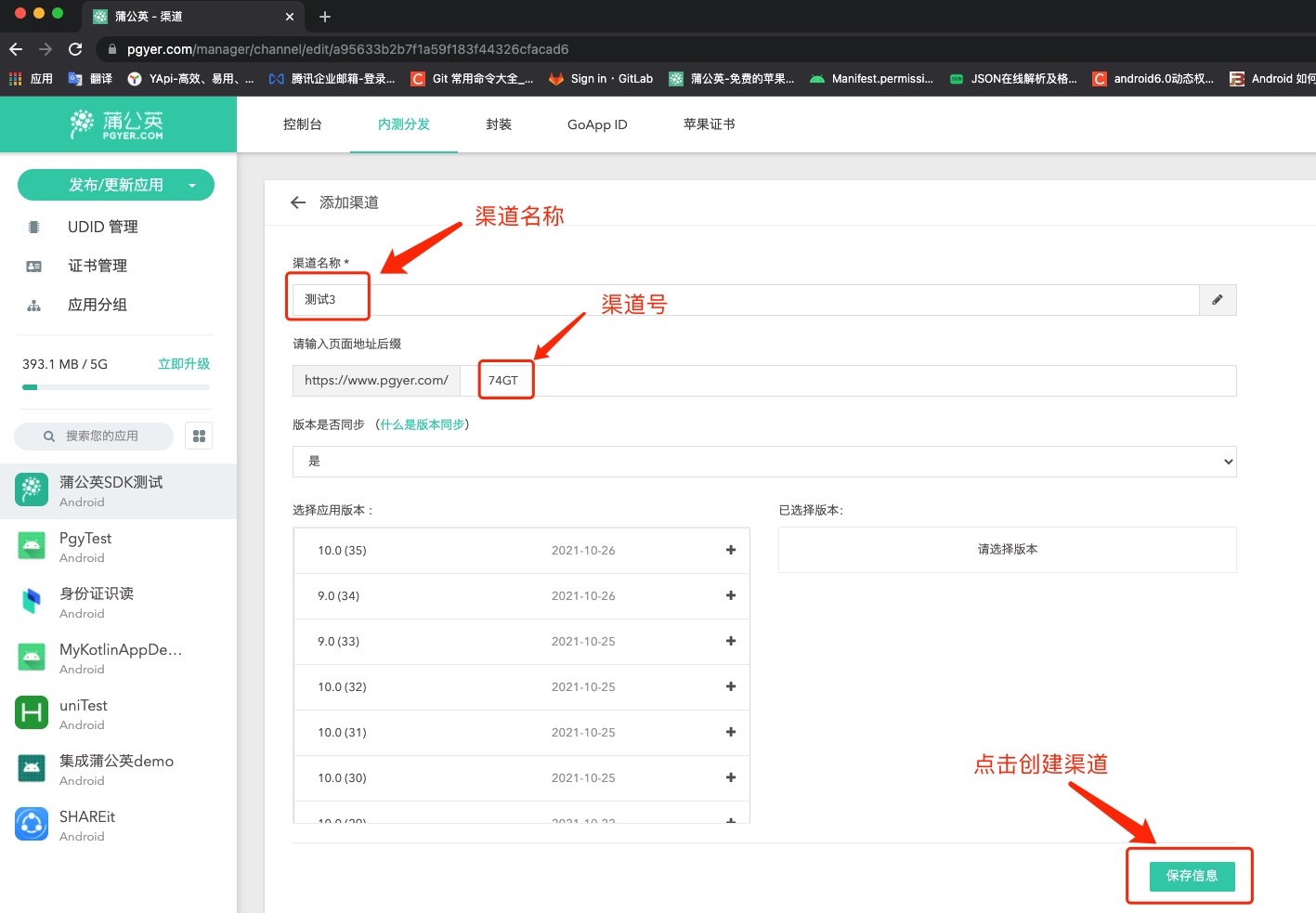Open the SHAREit app icon in sidebar

(x=32, y=825)
